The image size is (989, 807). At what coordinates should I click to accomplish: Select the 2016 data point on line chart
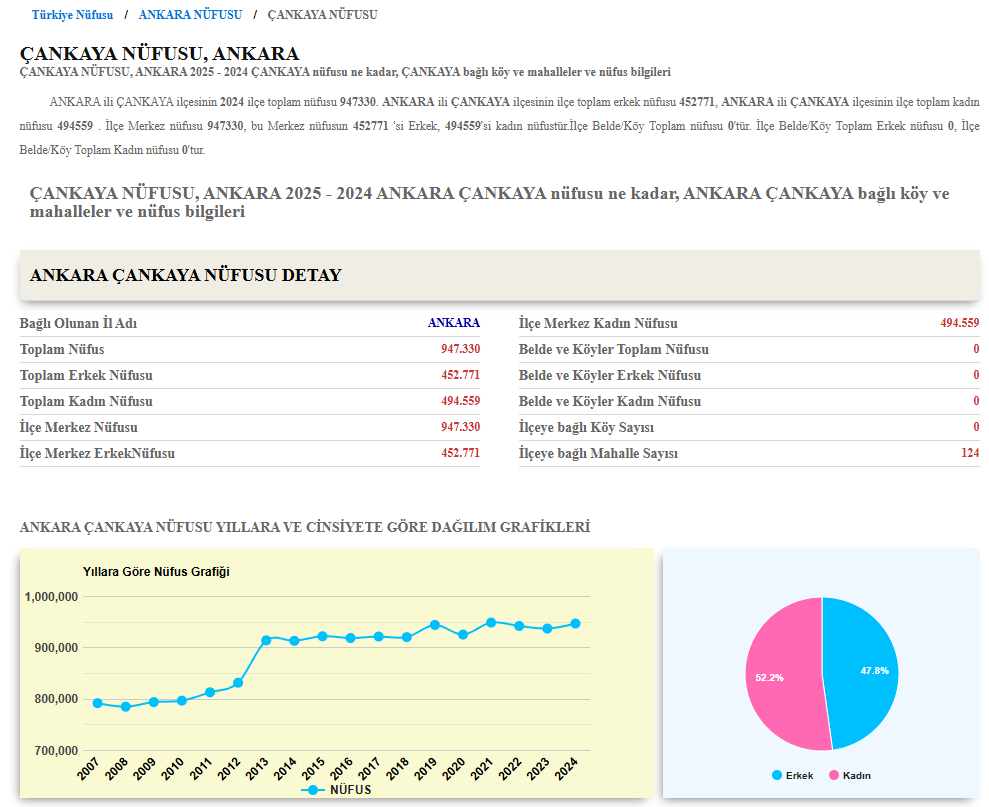350,638
